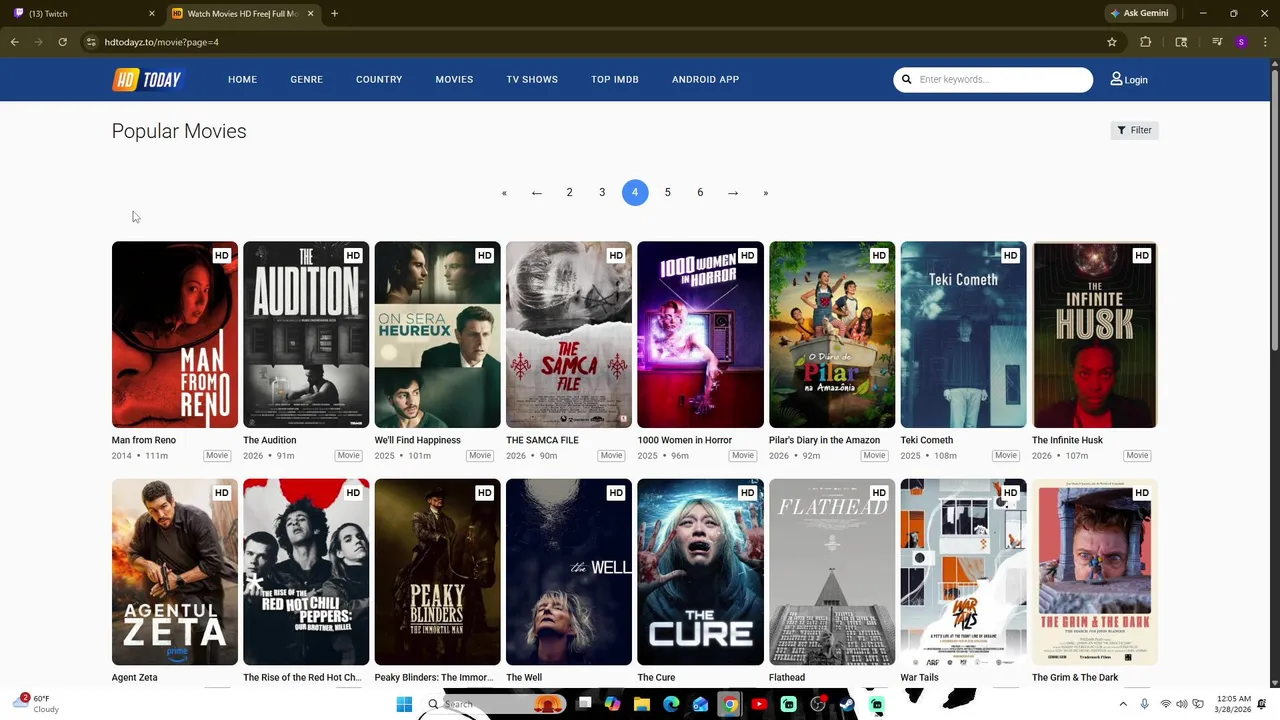This screenshot has width=1280, height=720.
Task: Open Steam from taskbar
Action: pos(847,705)
